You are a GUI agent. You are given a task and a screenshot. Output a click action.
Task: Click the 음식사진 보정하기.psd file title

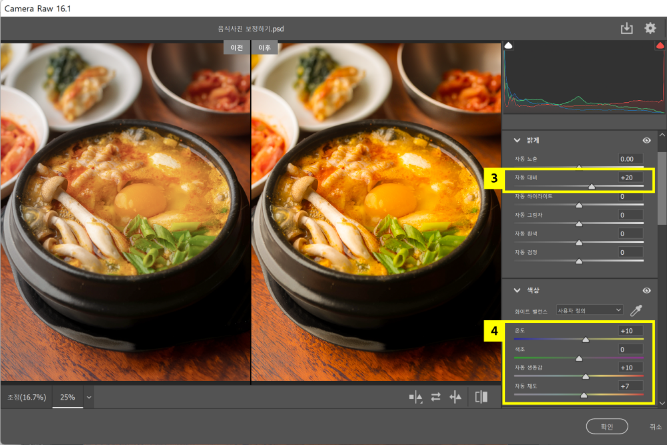251,29
